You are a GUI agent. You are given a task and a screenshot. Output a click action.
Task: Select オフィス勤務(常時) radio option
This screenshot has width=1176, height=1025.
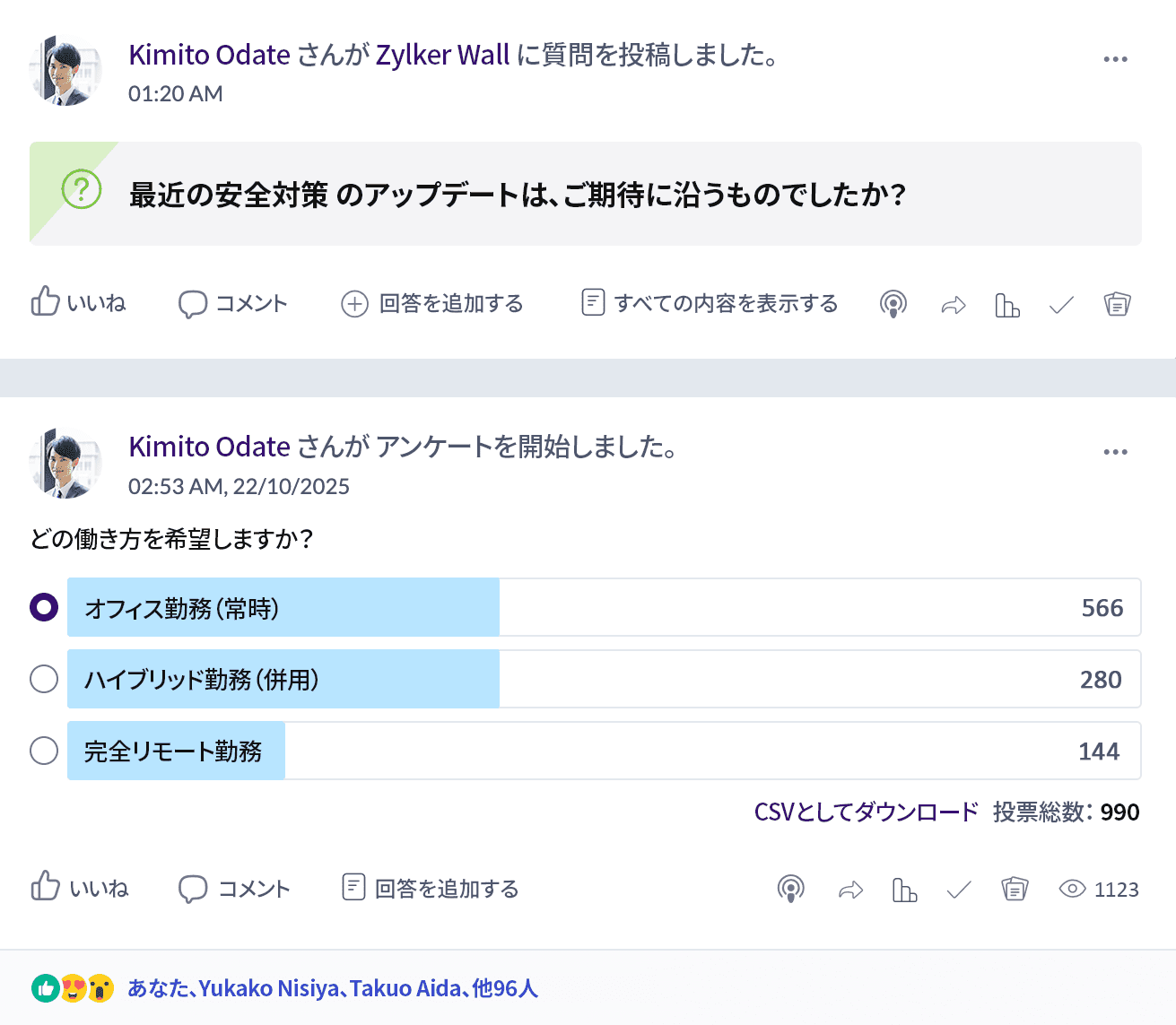point(44,607)
